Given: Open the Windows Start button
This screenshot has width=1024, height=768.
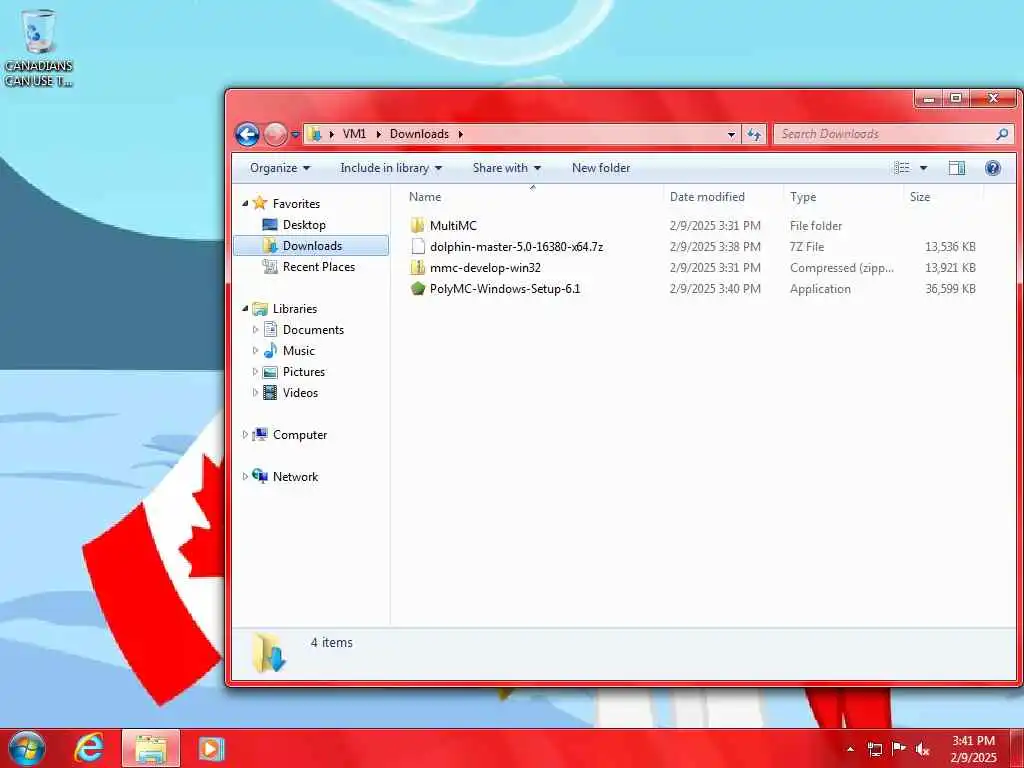Looking at the screenshot, I should point(27,749).
